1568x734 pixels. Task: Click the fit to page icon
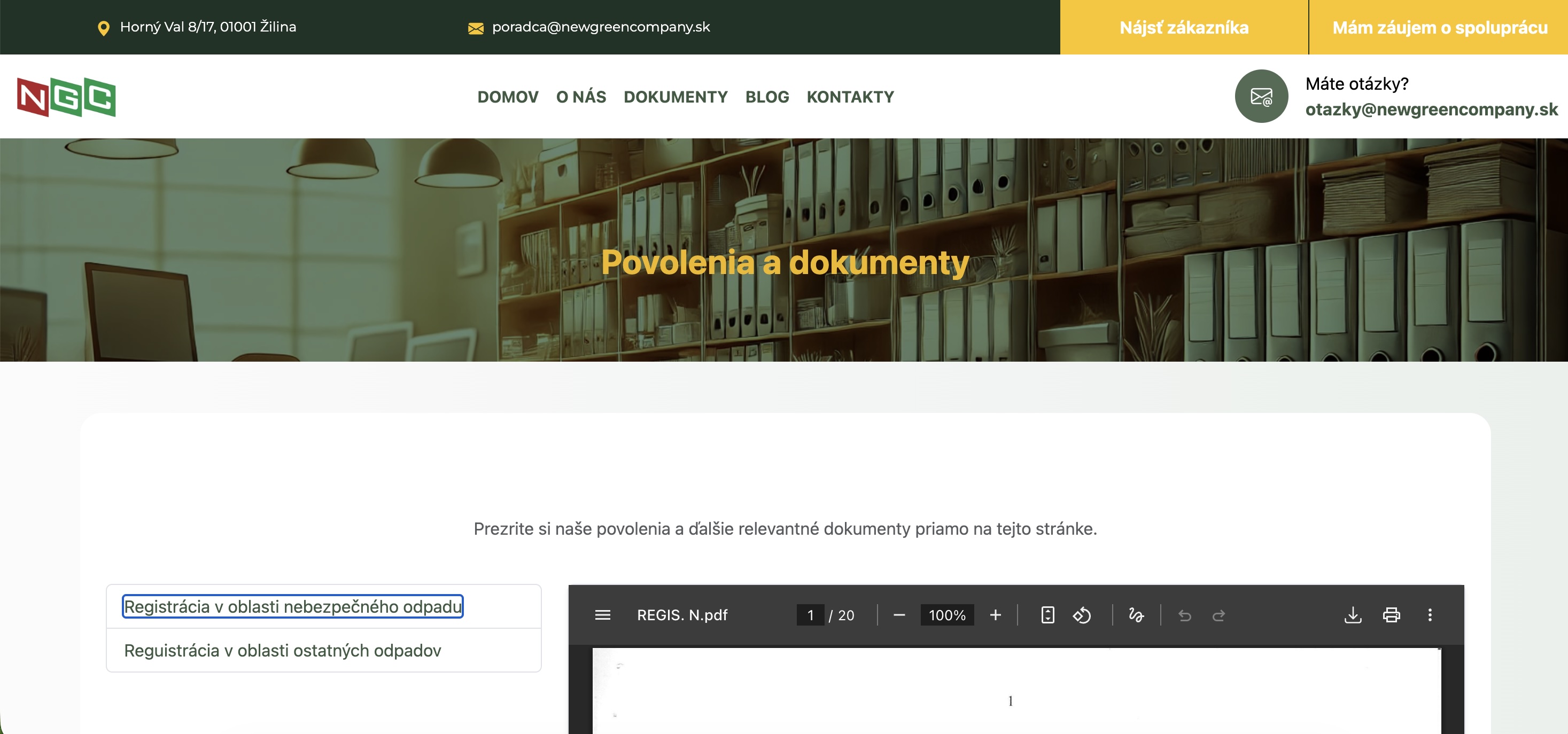point(1047,615)
